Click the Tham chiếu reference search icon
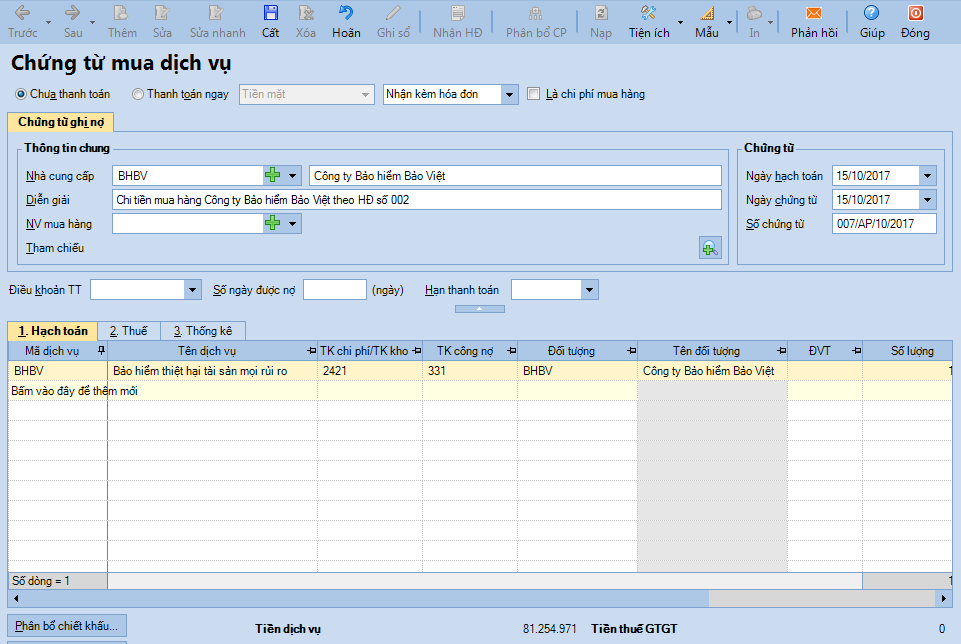 [x=710, y=248]
